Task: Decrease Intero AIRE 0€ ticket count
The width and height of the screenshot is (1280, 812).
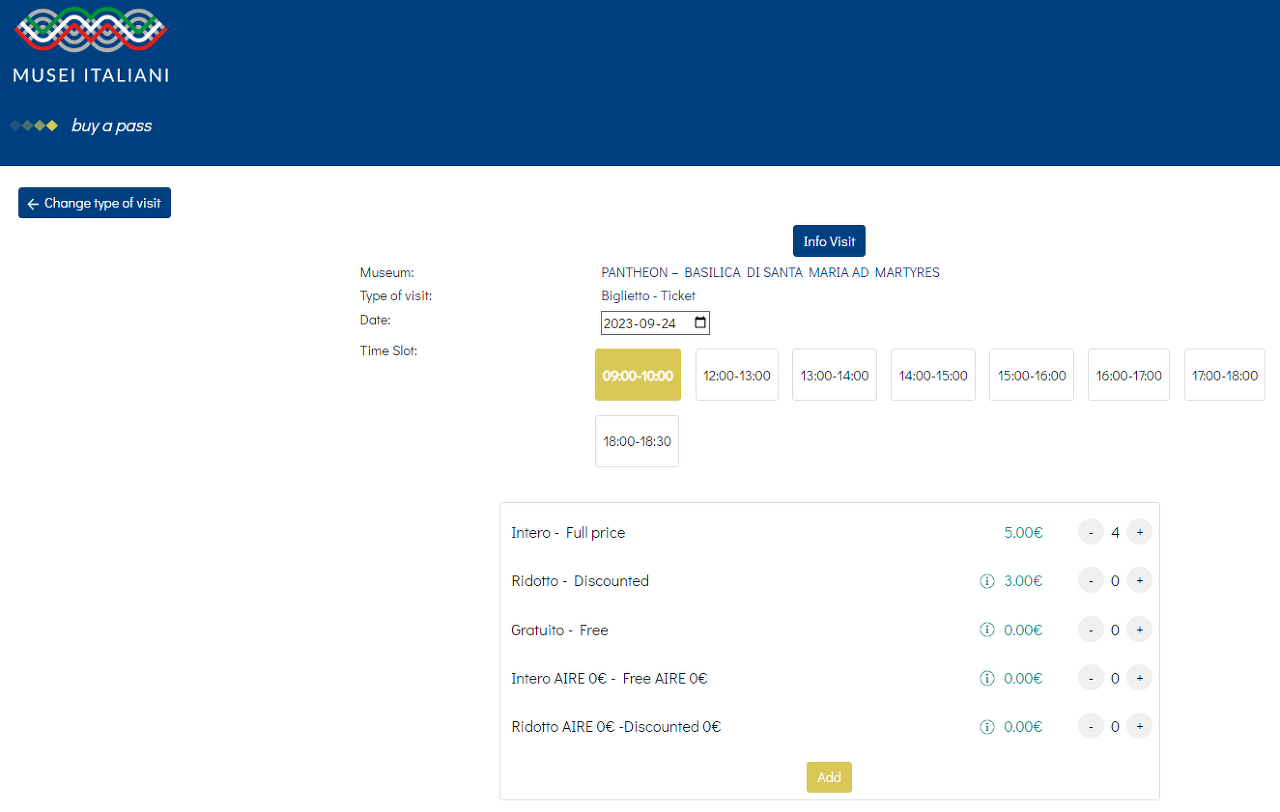Action: 1091,677
